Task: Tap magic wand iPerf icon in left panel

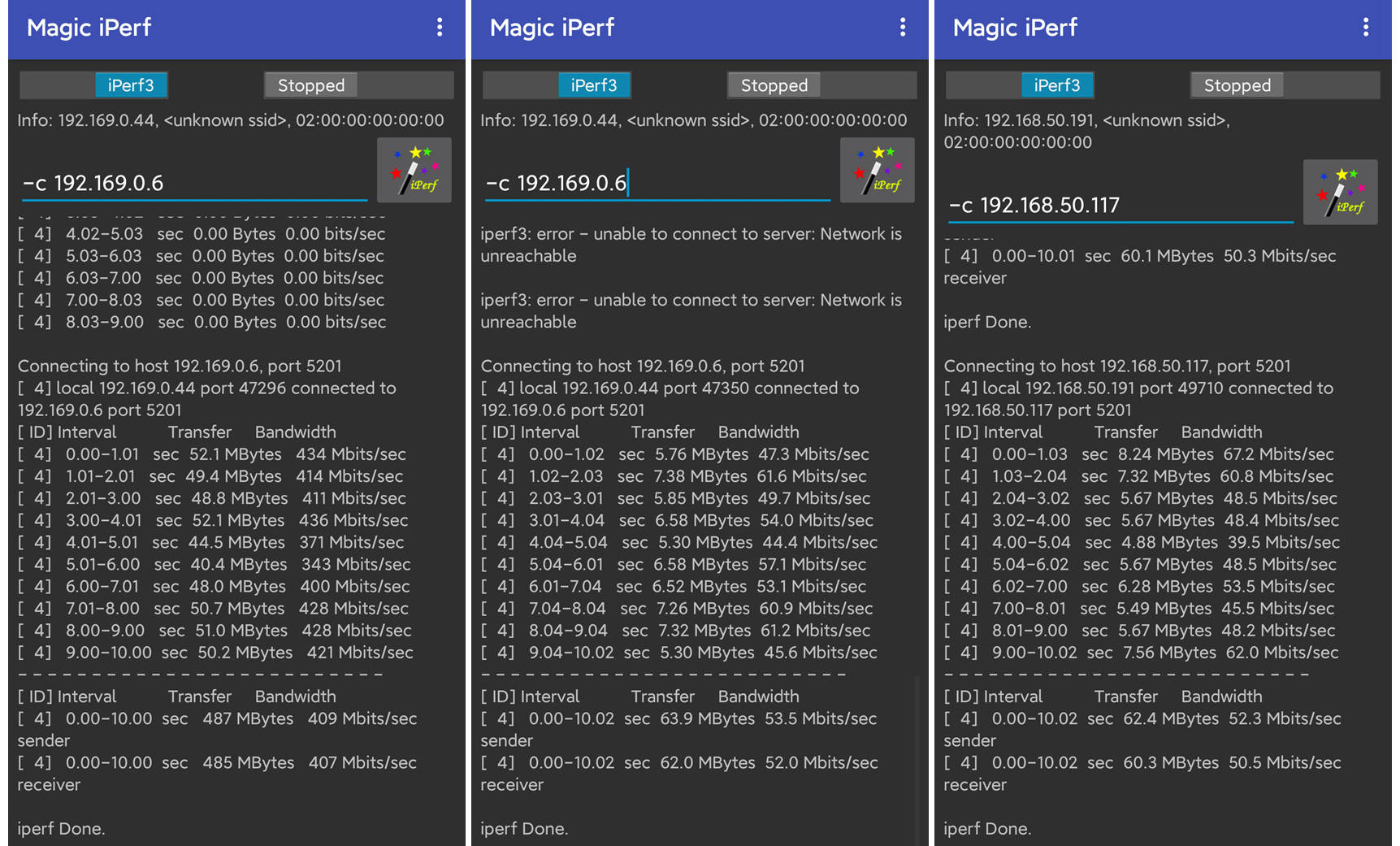Action: coord(414,170)
